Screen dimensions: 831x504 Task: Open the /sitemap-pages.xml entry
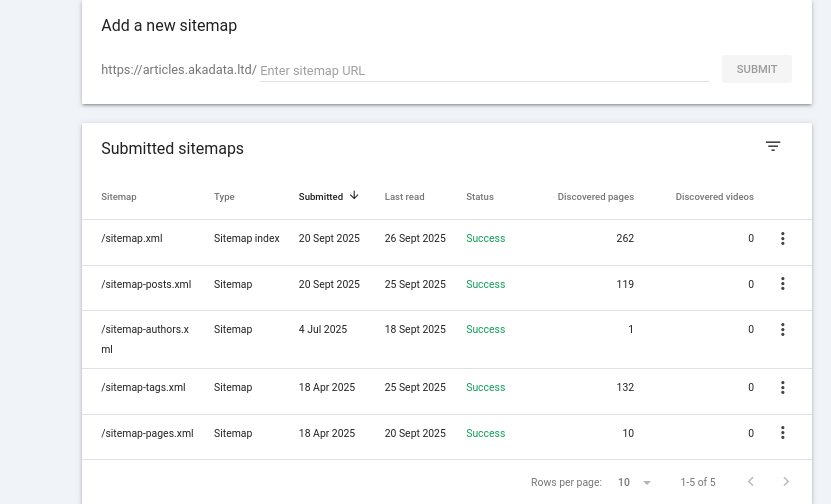click(x=147, y=433)
